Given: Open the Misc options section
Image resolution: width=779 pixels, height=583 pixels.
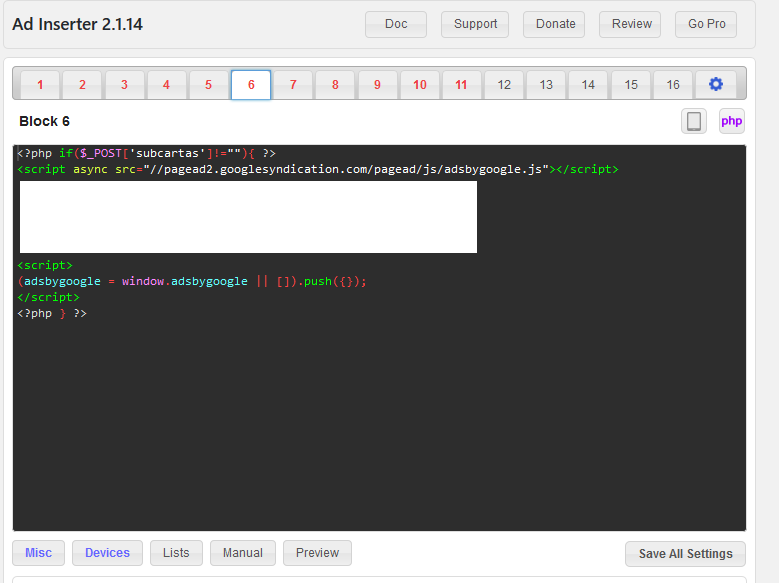Looking at the screenshot, I should 38,553.
